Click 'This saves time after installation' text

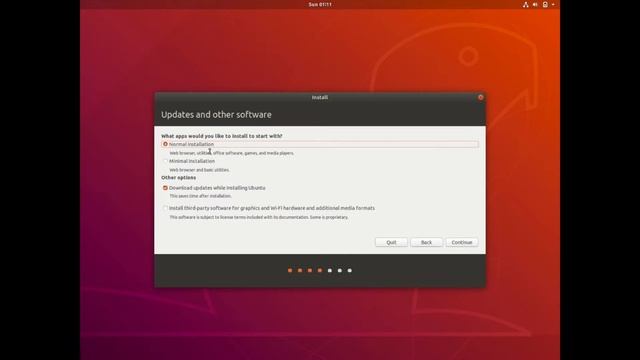click(200, 196)
